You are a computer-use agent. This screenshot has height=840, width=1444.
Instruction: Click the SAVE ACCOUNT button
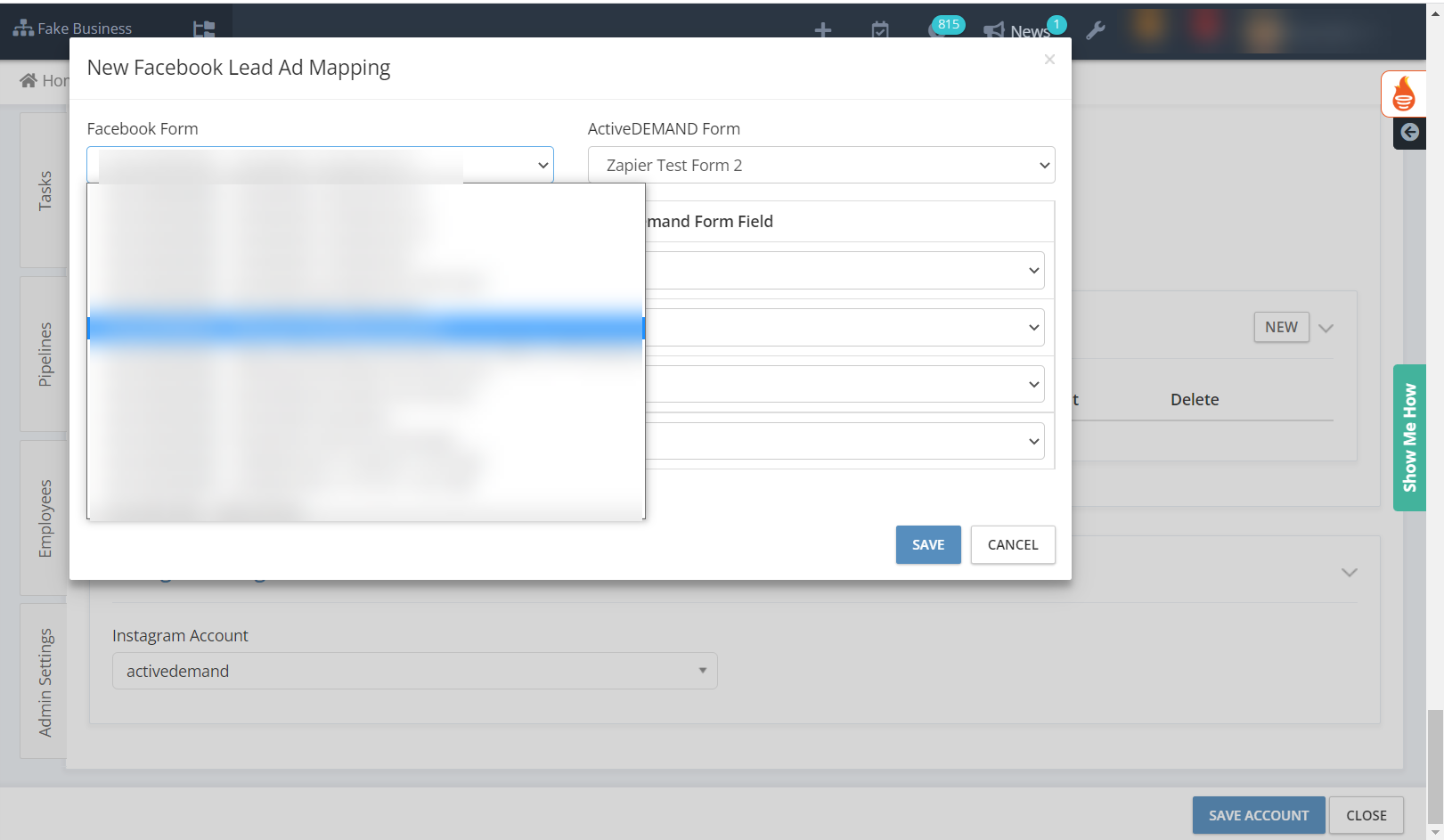click(1258, 815)
